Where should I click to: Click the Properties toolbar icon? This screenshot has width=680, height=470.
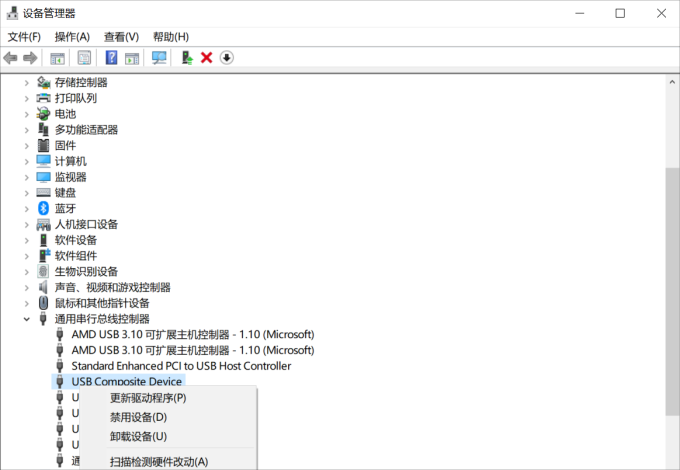[84, 58]
